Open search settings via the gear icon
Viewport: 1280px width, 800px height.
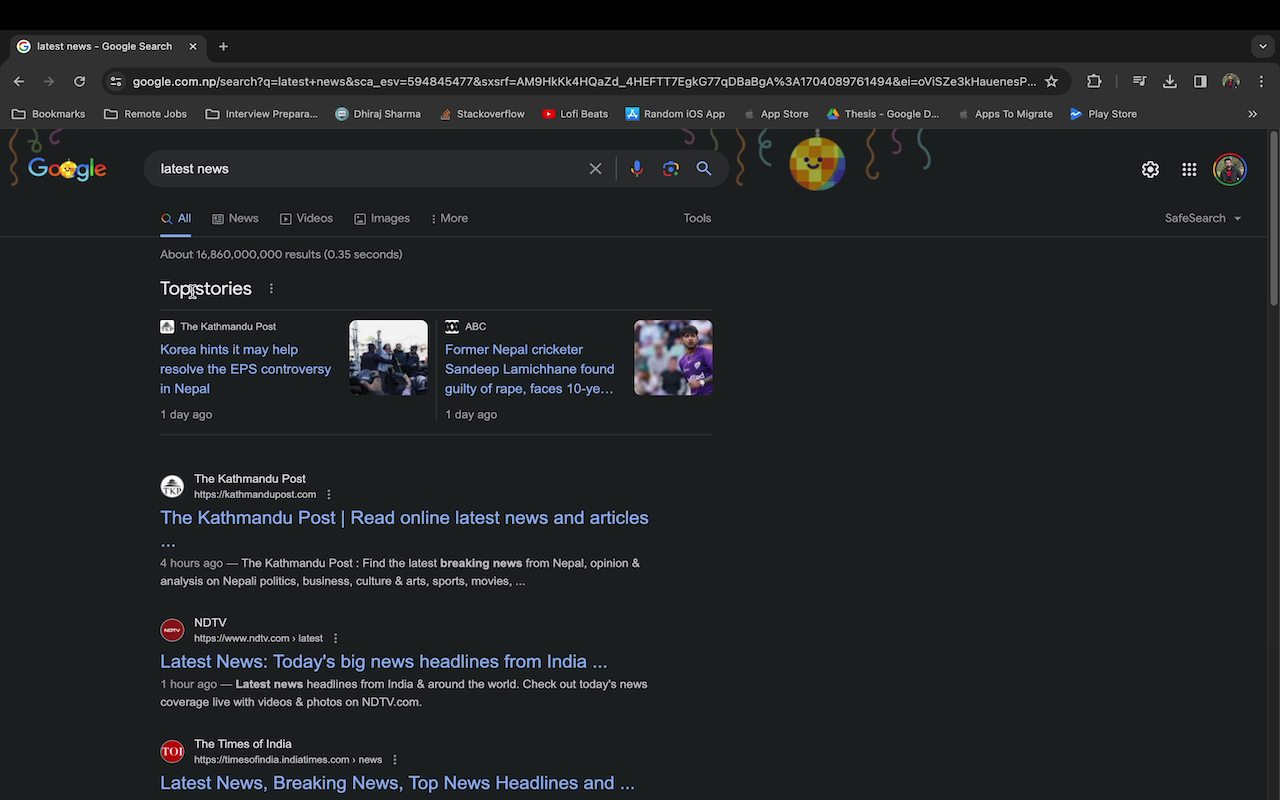click(x=1150, y=169)
